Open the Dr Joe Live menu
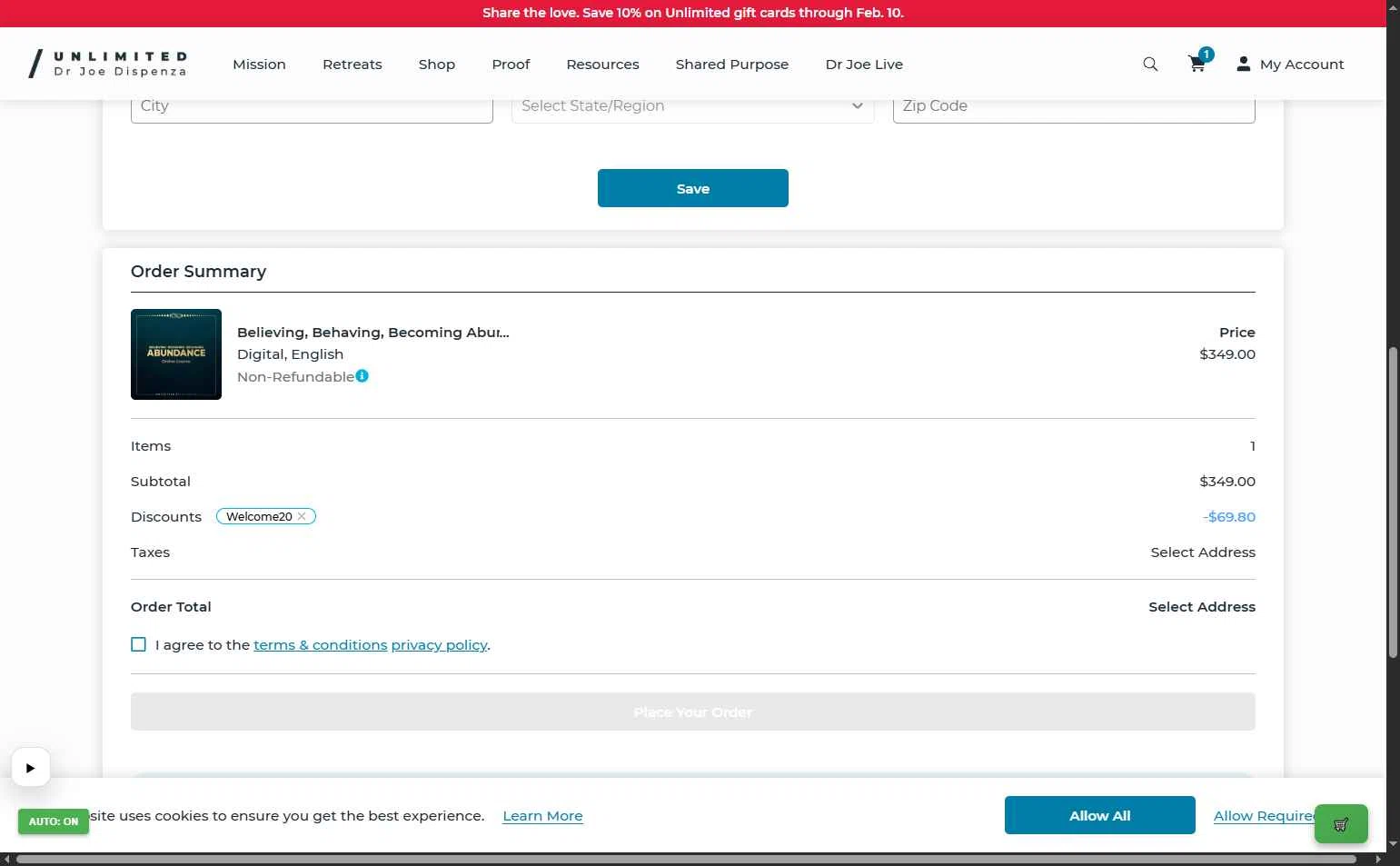The height and width of the screenshot is (866, 1400). [x=864, y=65]
